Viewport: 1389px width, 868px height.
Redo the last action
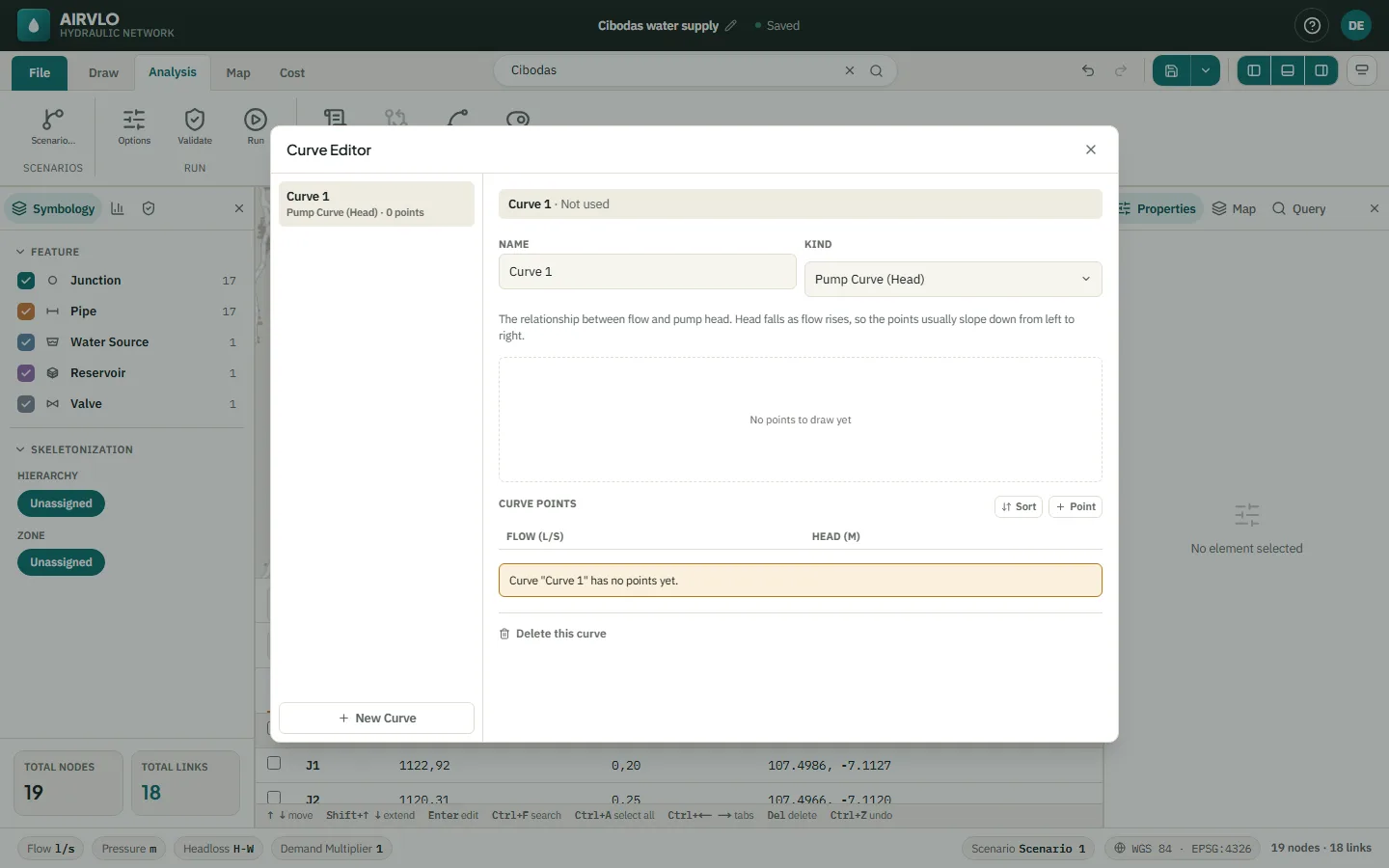tap(1121, 70)
